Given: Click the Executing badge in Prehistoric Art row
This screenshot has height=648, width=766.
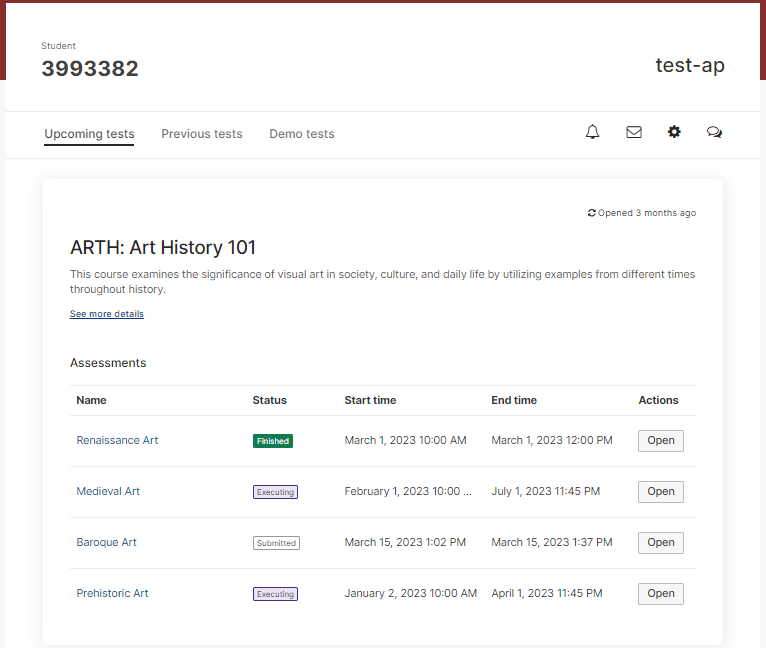Looking at the screenshot, I should pyautogui.click(x=275, y=594).
